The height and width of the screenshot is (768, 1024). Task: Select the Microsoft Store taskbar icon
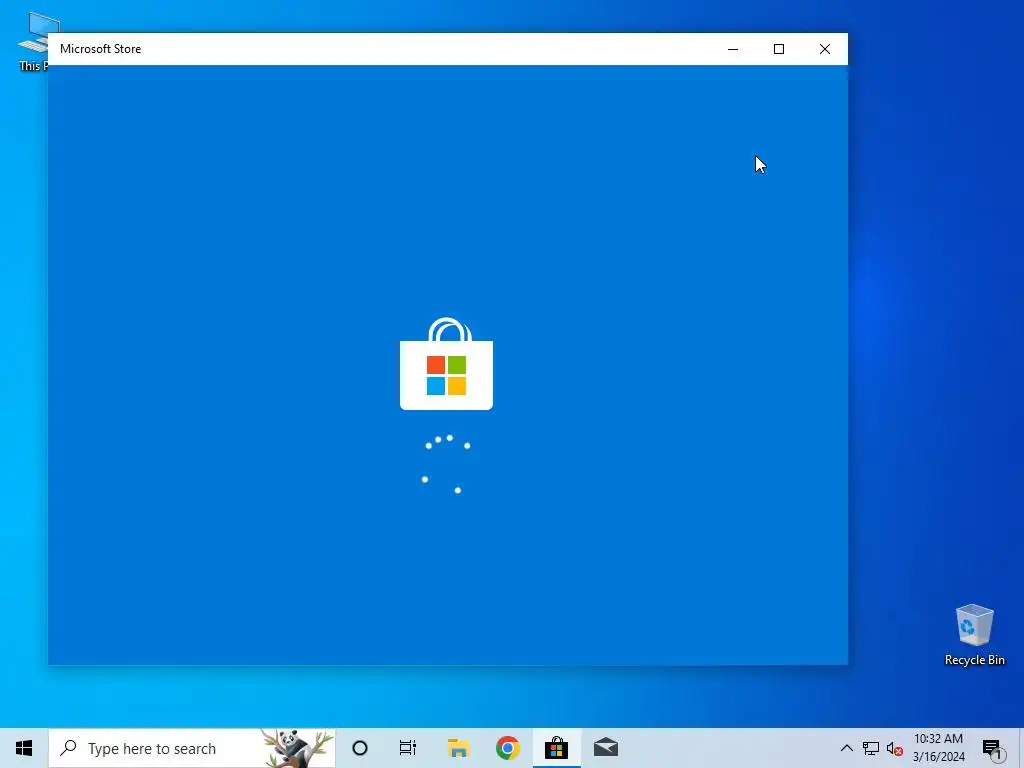(556, 748)
